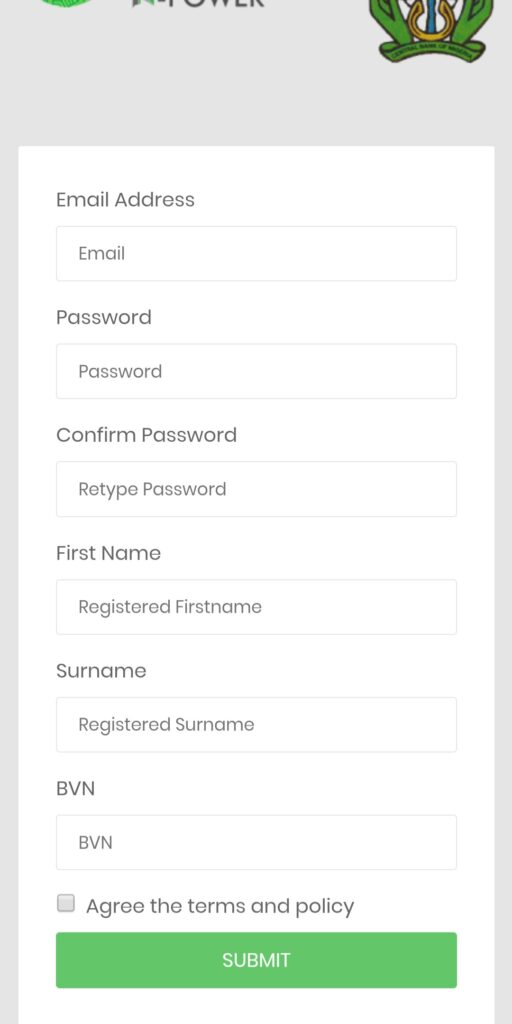512x1024 pixels.
Task: Click the 'Surname' label text
Action: 101,671
